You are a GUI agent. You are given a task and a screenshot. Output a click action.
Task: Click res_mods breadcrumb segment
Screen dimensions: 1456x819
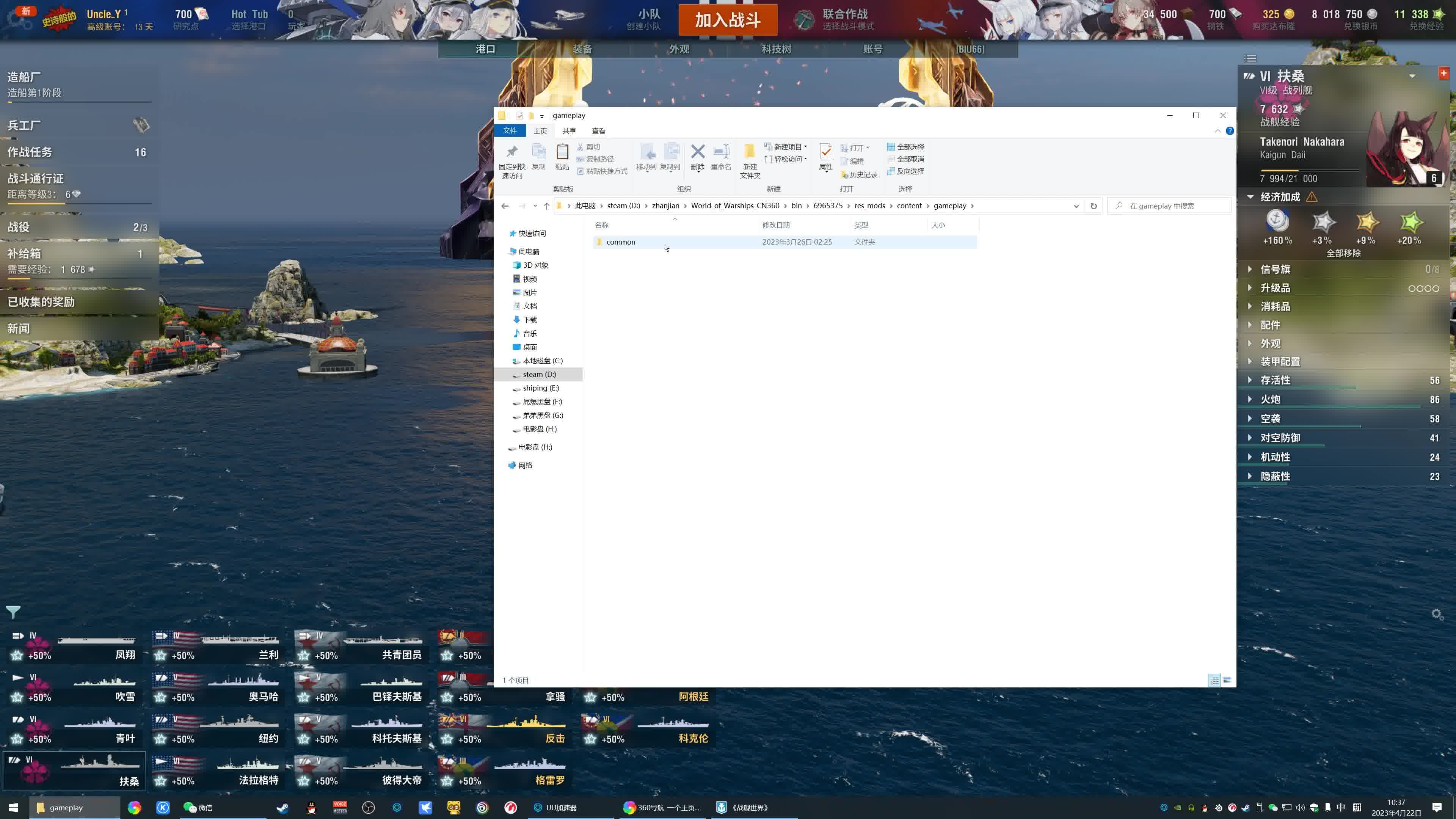coord(870,206)
